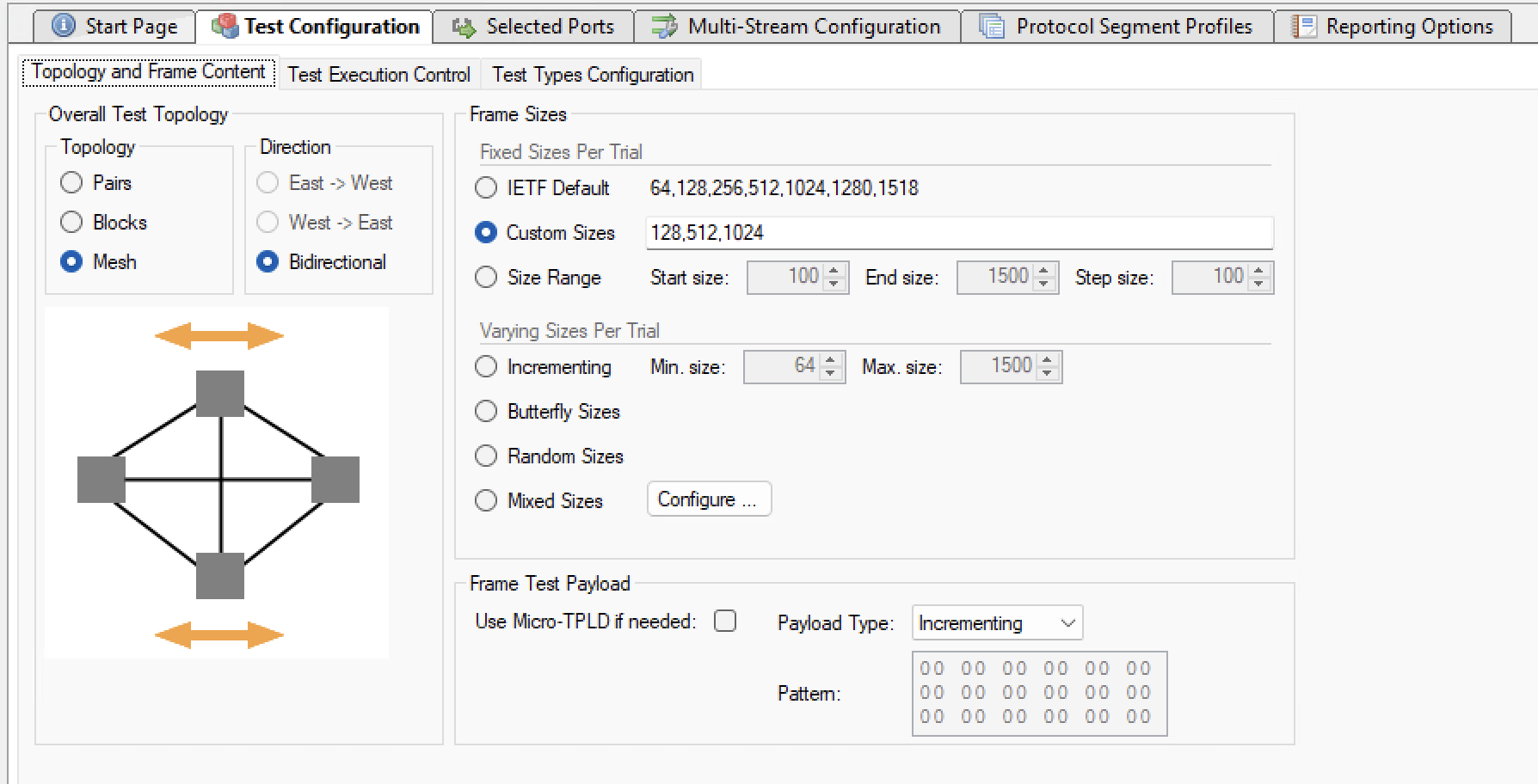Click Configure button for Mixed Sizes
Screen dimensions: 1538x784
709,499
